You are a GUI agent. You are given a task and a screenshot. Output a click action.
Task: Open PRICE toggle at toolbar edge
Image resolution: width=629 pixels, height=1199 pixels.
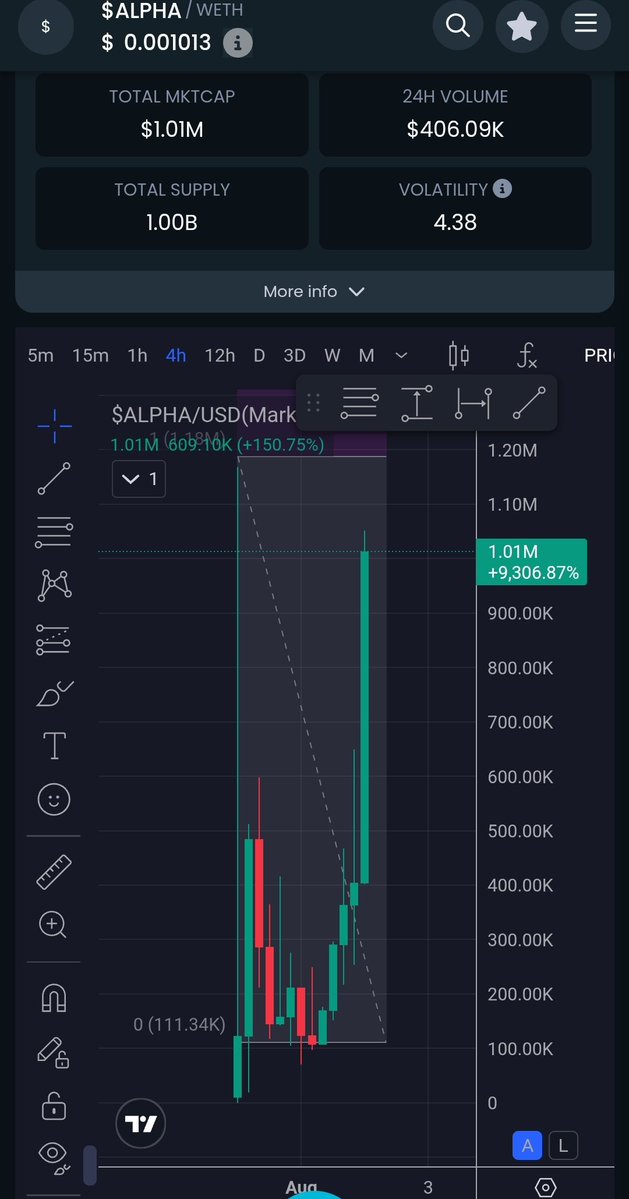599,356
